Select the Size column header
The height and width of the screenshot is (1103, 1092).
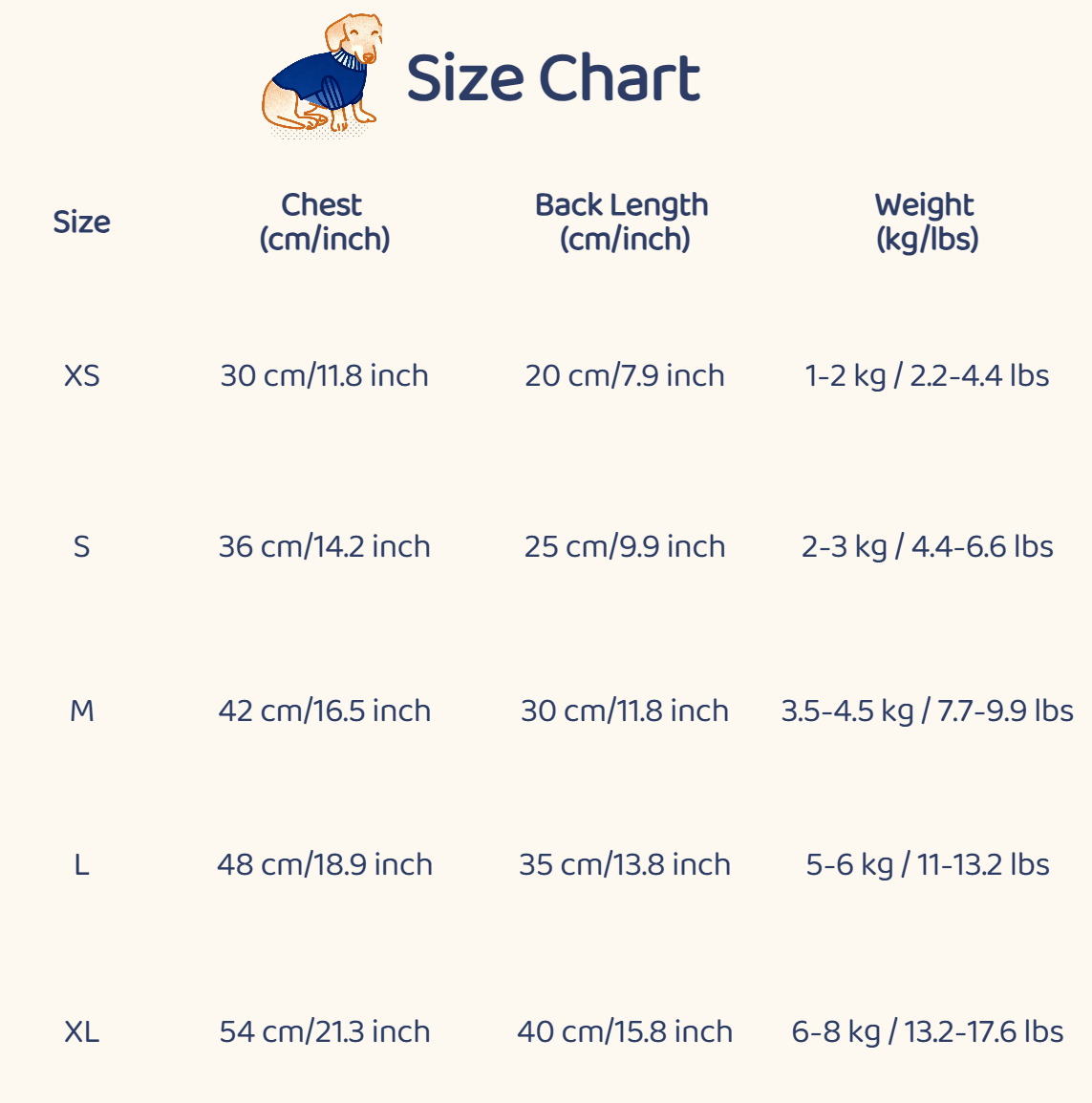click(x=81, y=222)
